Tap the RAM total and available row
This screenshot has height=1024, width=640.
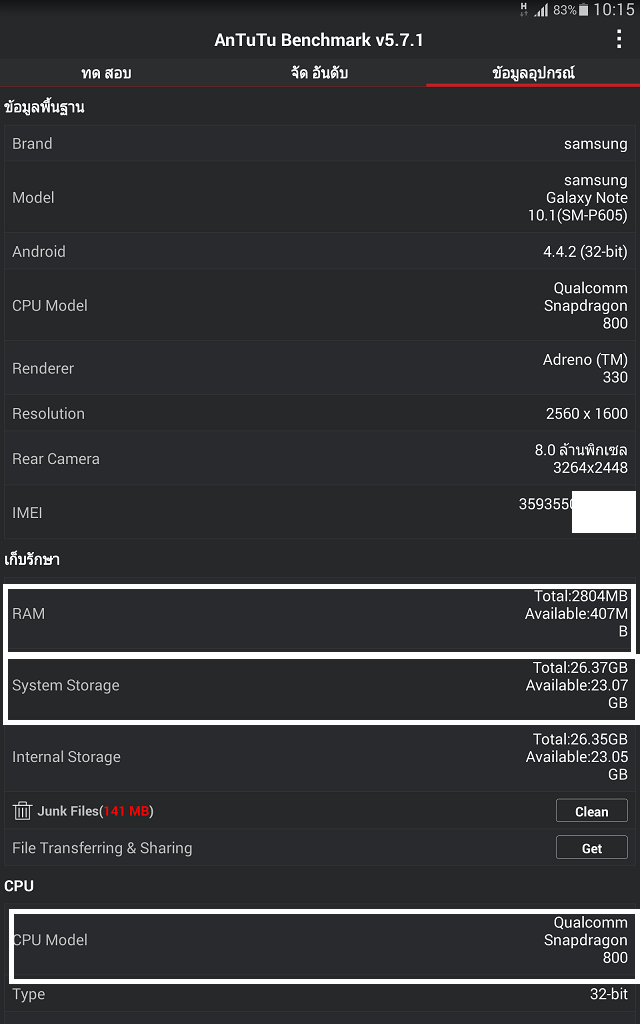(320, 614)
